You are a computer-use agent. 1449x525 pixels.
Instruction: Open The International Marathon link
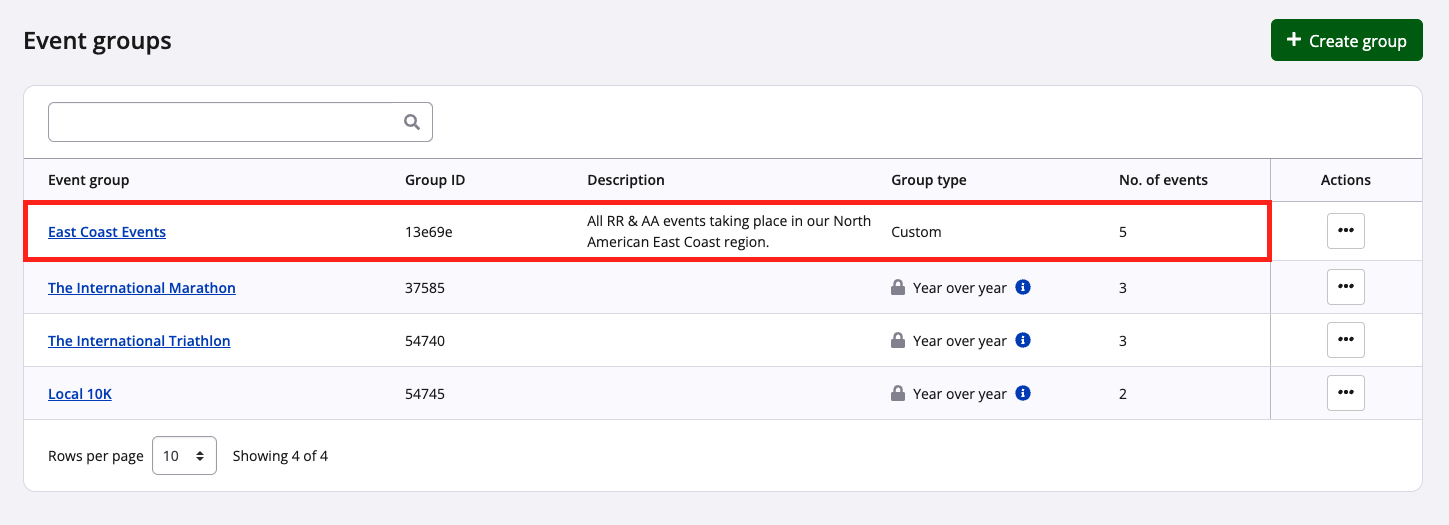[142, 288]
